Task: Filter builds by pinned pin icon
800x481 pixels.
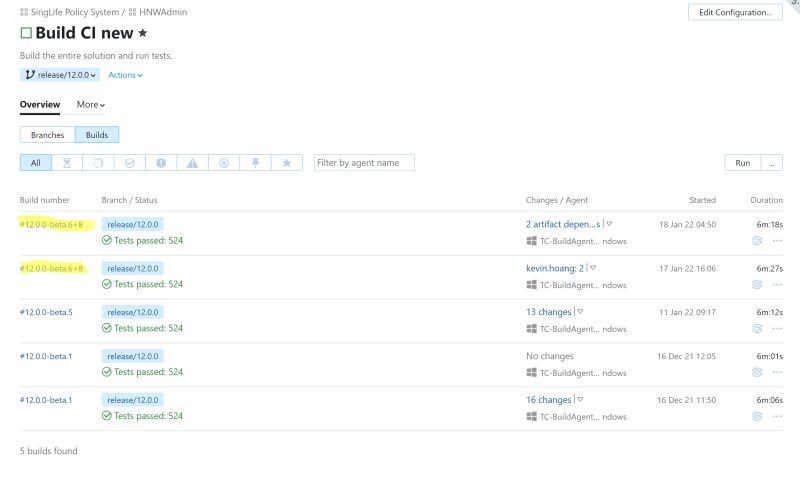Action: (x=255, y=163)
